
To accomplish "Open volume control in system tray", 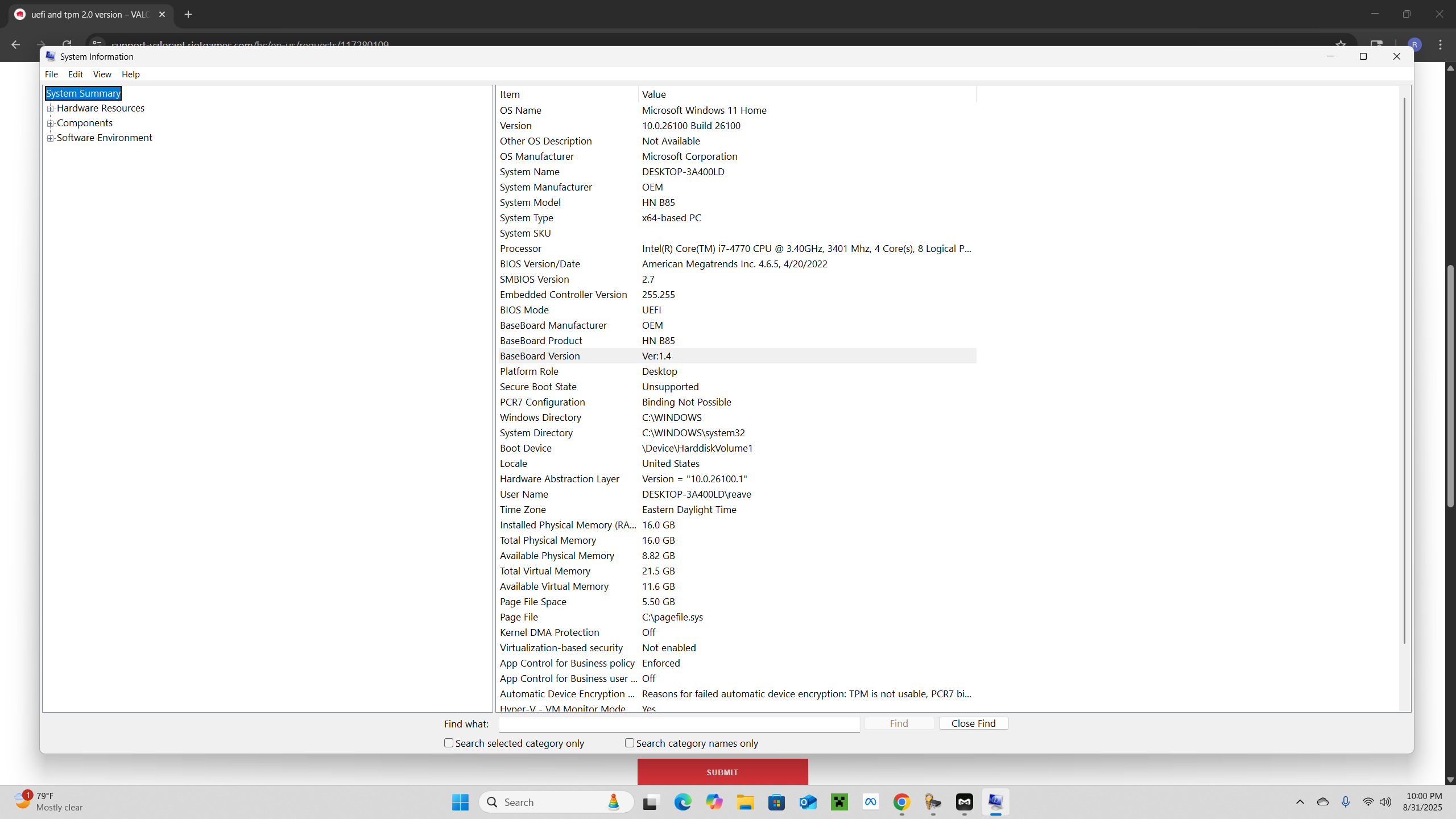I will click(x=1385, y=802).
